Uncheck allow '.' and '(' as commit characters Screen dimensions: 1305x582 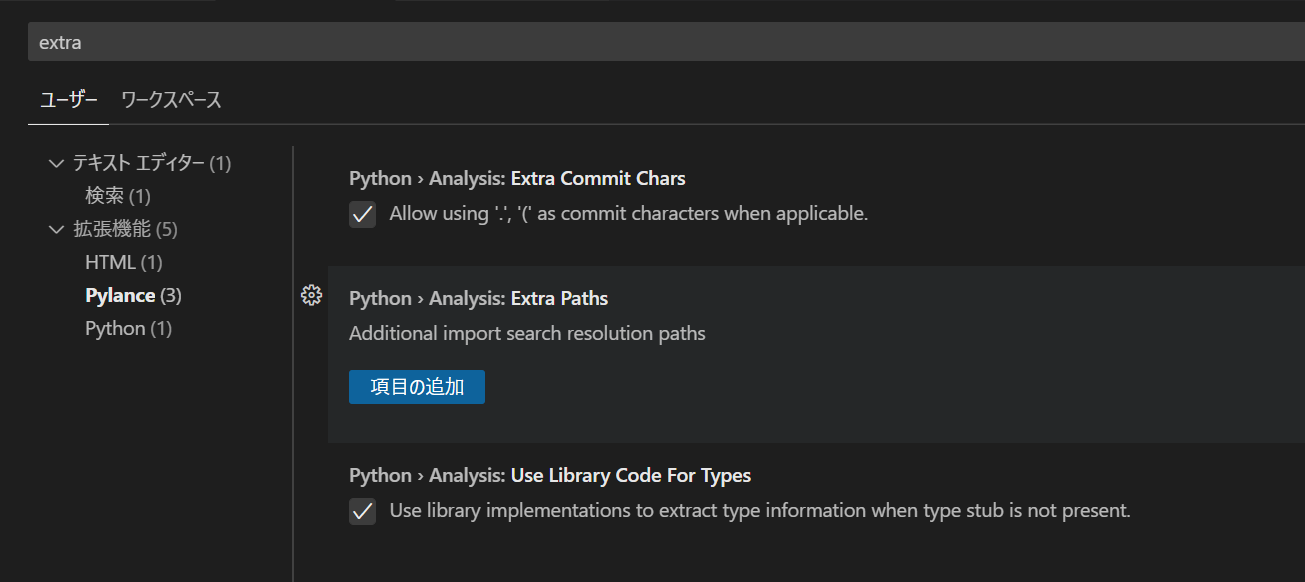click(362, 213)
